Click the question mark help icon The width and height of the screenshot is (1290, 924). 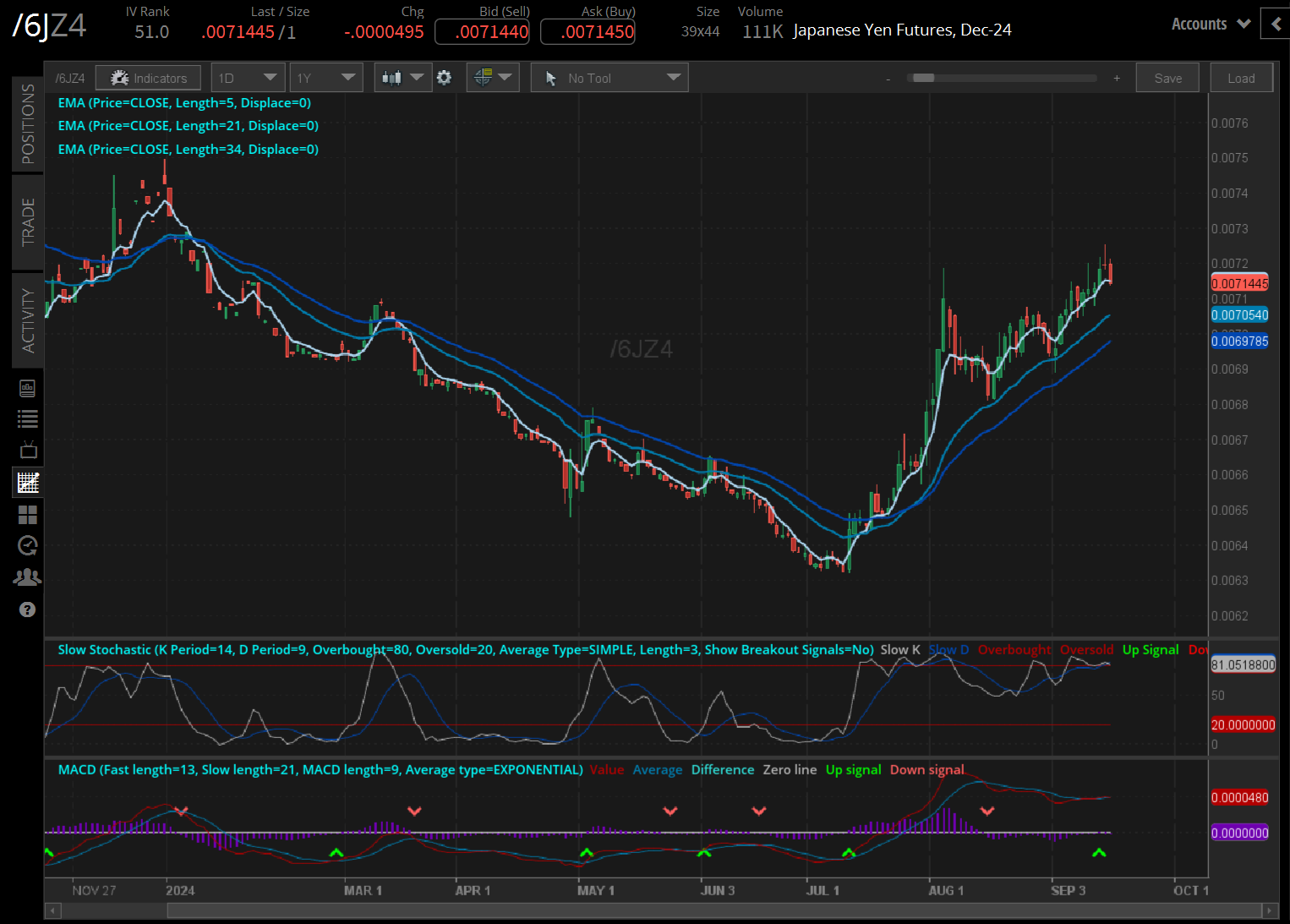(x=27, y=610)
